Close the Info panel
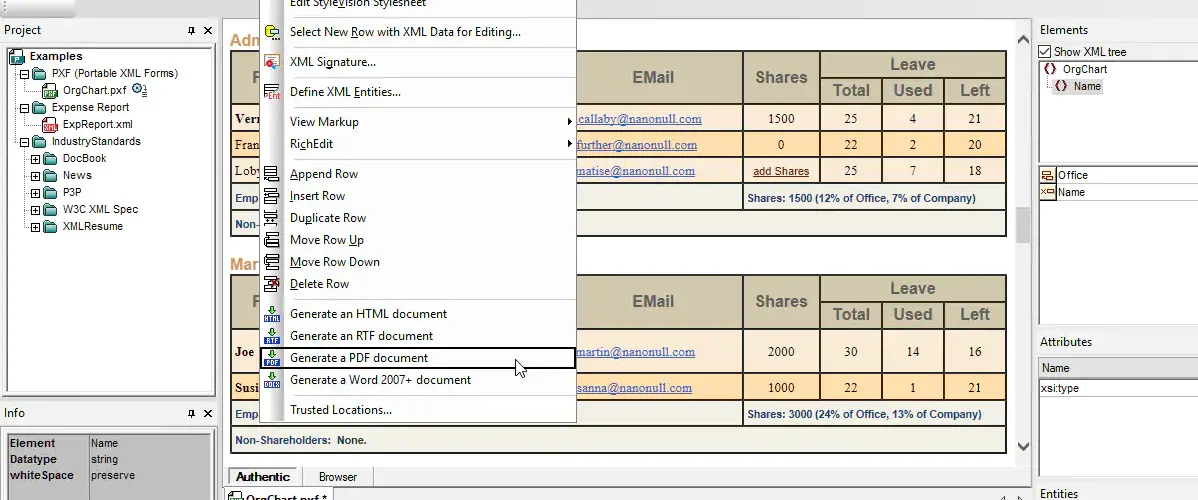This screenshot has height=500, width=1198. coord(208,414)
